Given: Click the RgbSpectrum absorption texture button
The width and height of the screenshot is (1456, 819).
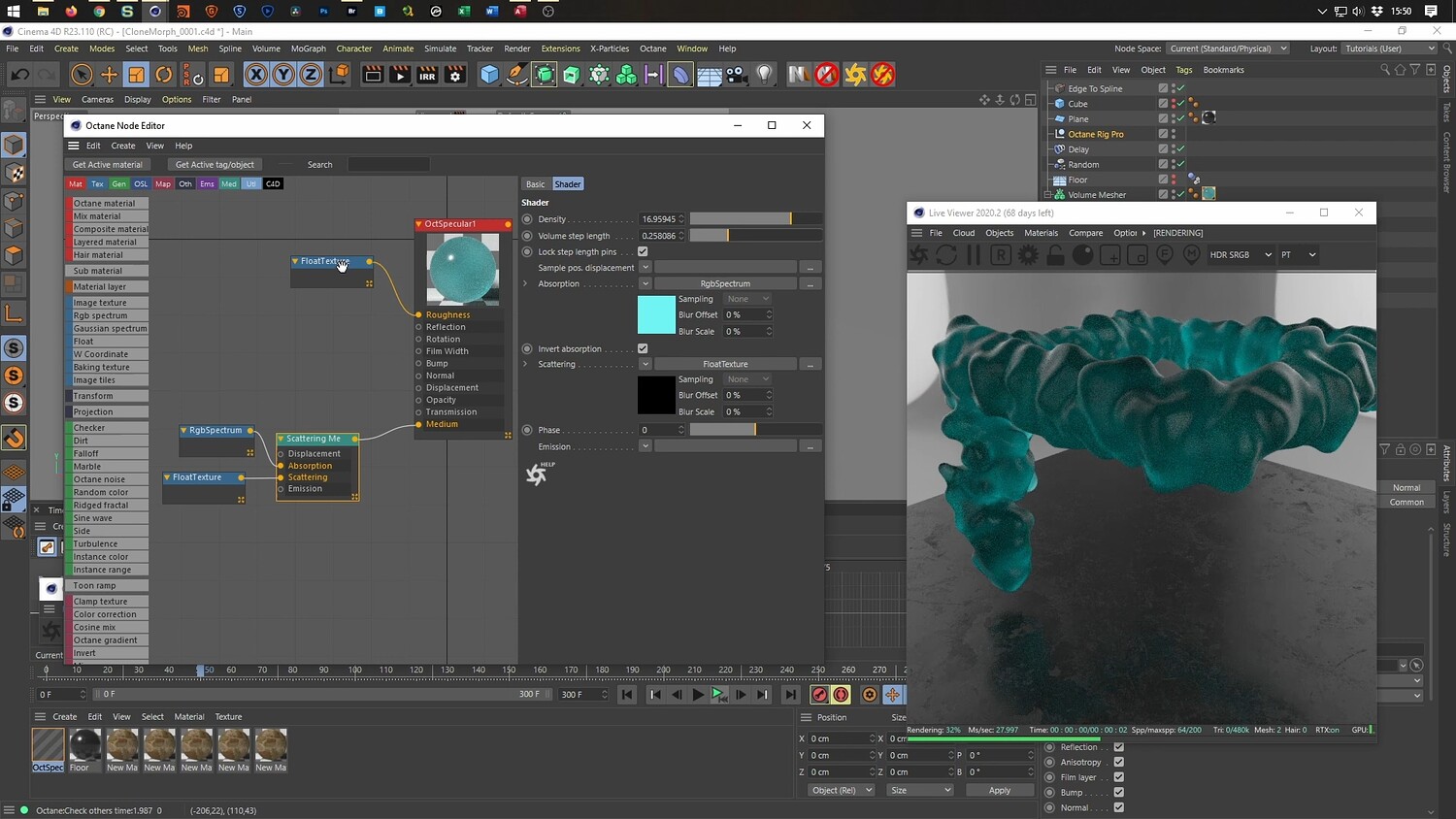Looking at the screenshot, I should pyautogui.click(x=725, y=284).
